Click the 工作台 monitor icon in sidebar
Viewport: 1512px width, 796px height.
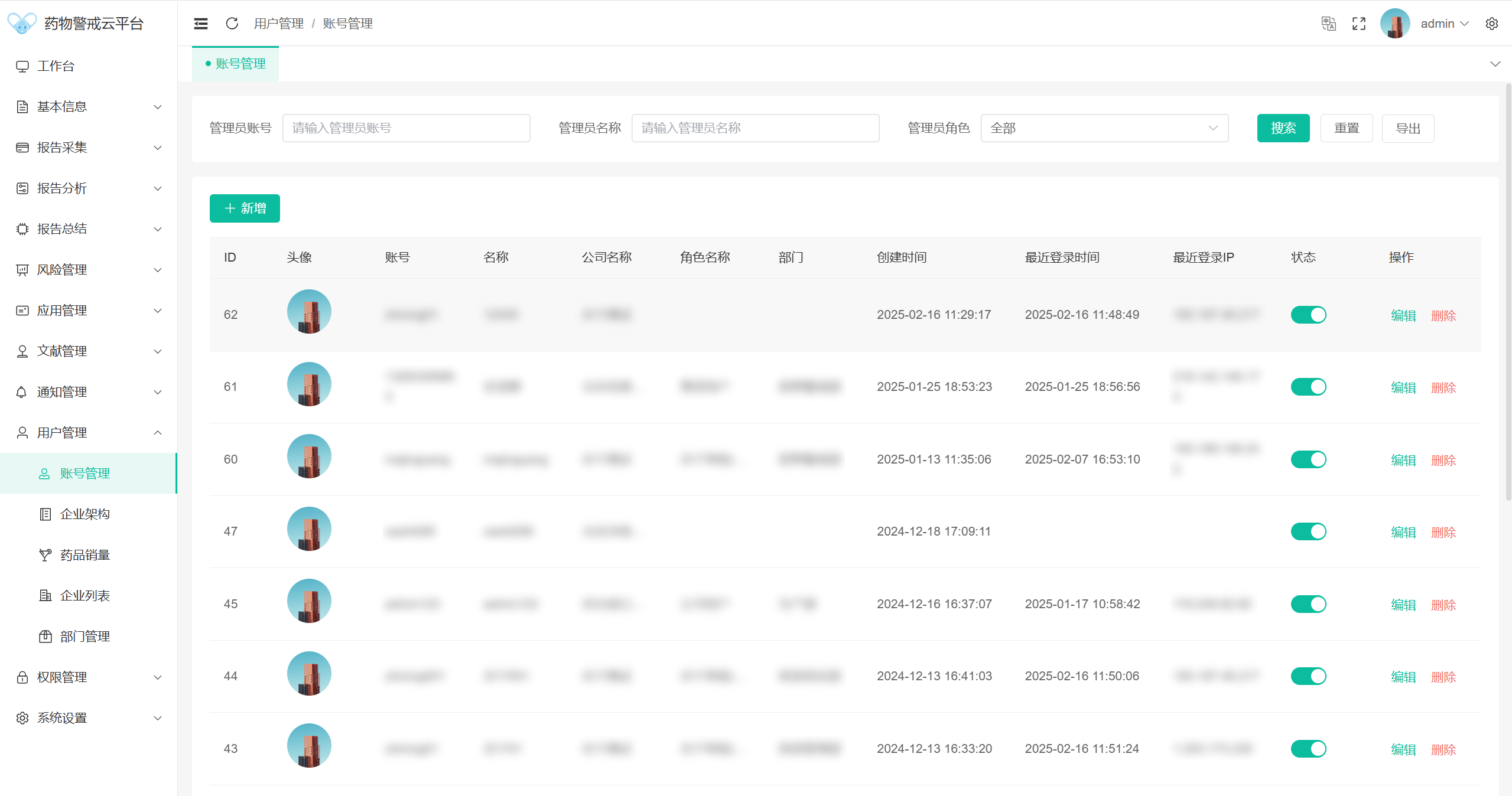click(x=22, y=66)
